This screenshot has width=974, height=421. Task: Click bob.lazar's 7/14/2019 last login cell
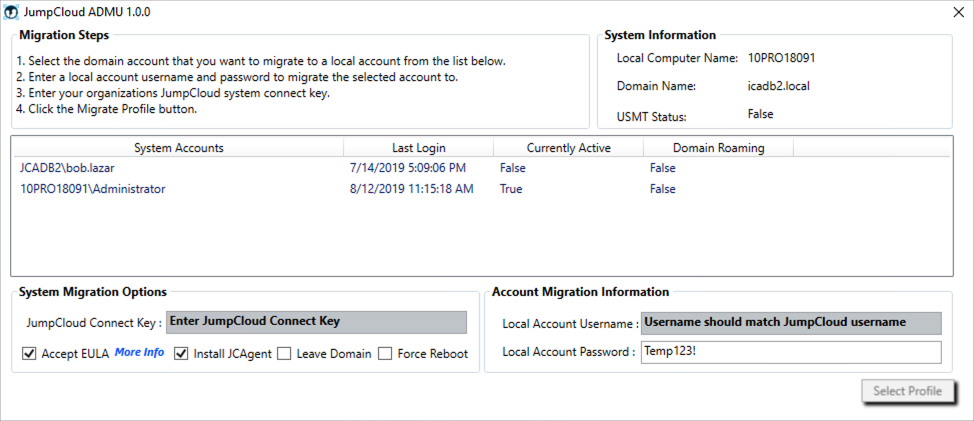click(x=408, y=168)
